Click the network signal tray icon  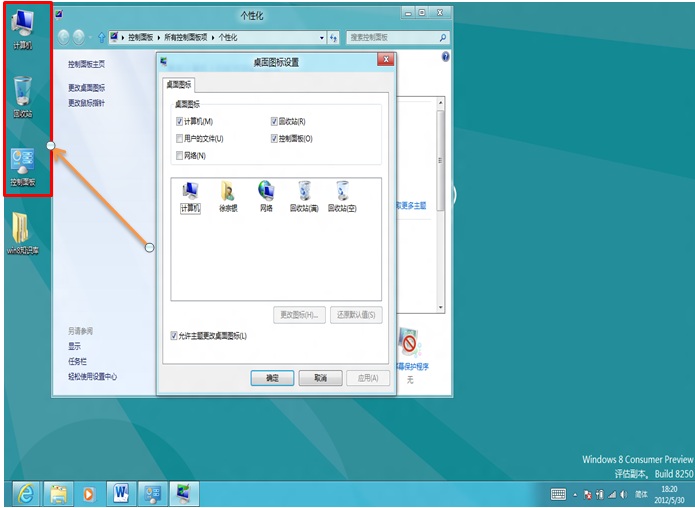[x=612, y=494]
